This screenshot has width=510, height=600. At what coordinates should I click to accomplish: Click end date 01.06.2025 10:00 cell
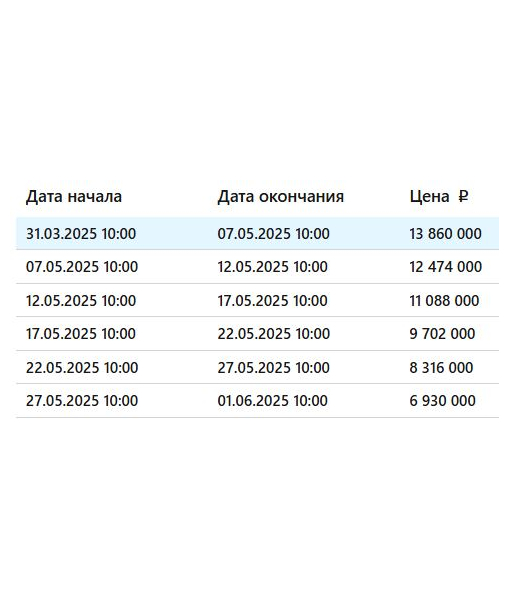[272, 401]
